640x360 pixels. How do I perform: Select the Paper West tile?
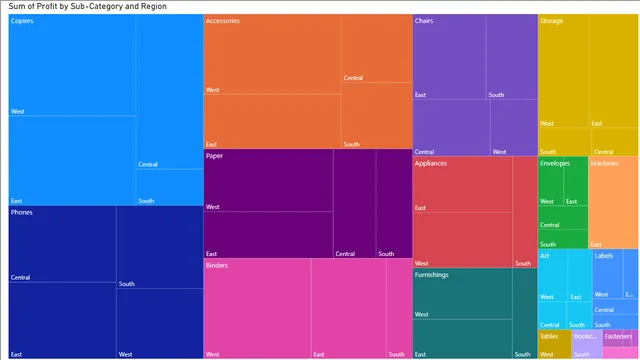[x=269, y=180]
